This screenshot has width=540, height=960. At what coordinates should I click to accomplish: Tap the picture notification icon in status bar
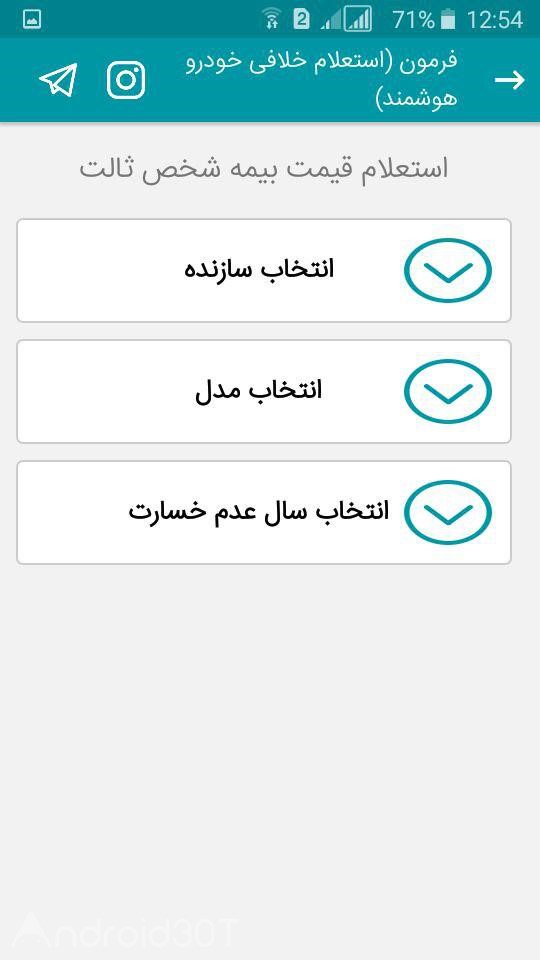(x=32, y=20)
